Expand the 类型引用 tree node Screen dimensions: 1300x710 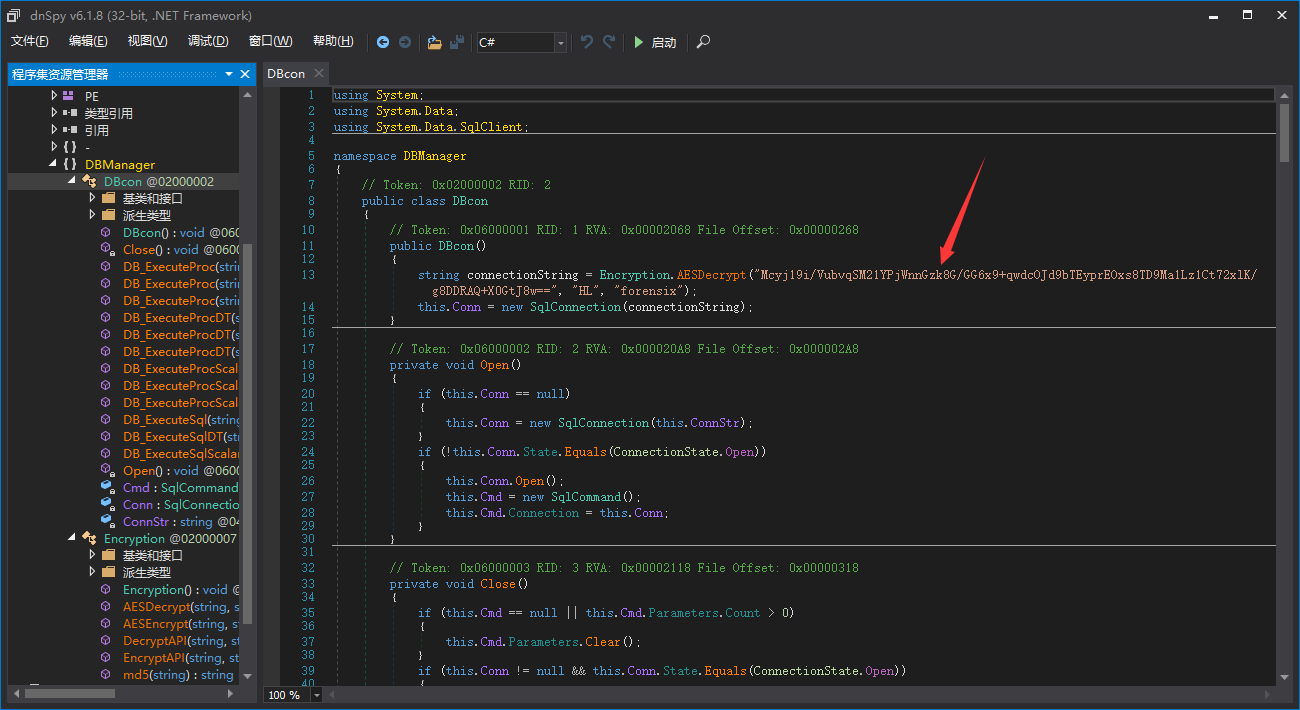click(x=54, y=113)
